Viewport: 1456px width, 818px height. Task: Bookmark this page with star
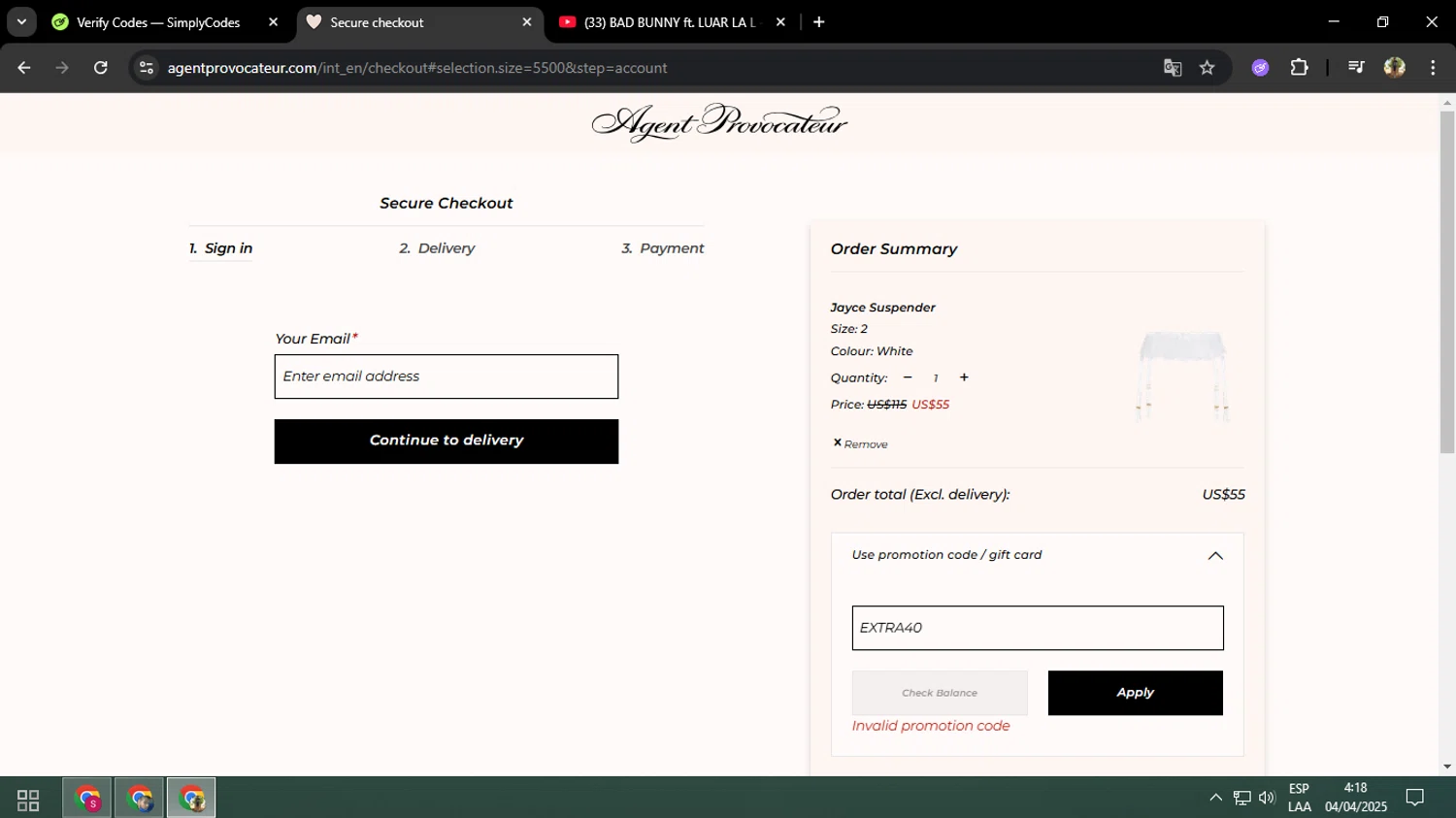pyautogui.click(x=1208, y=68)
